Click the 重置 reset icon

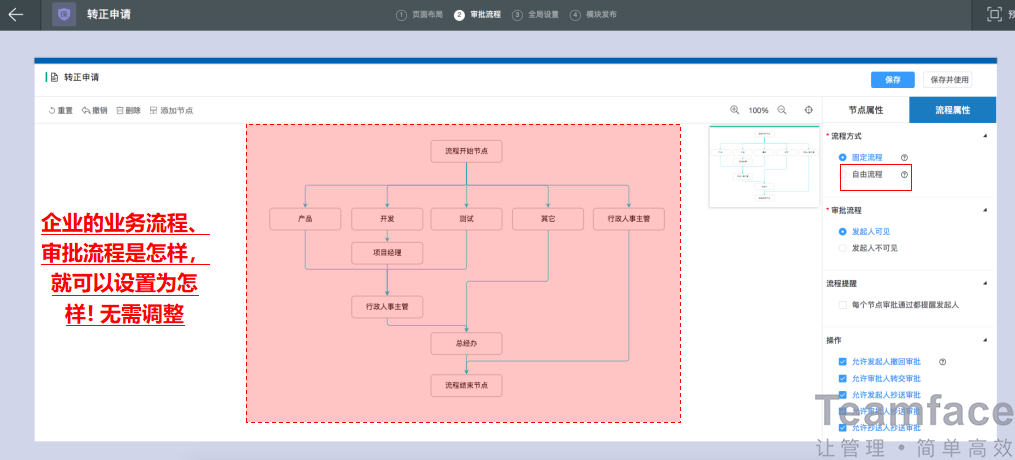click(52, 110)
